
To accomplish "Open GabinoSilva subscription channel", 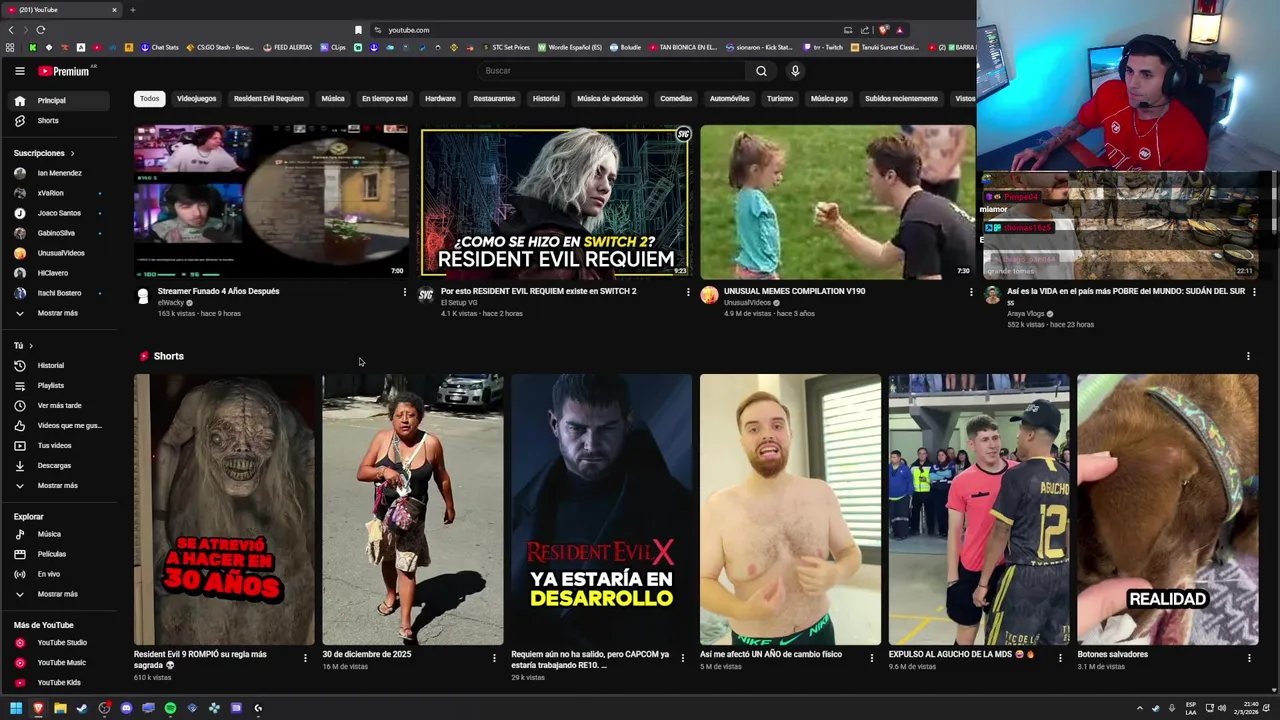I will coord(59,233).
